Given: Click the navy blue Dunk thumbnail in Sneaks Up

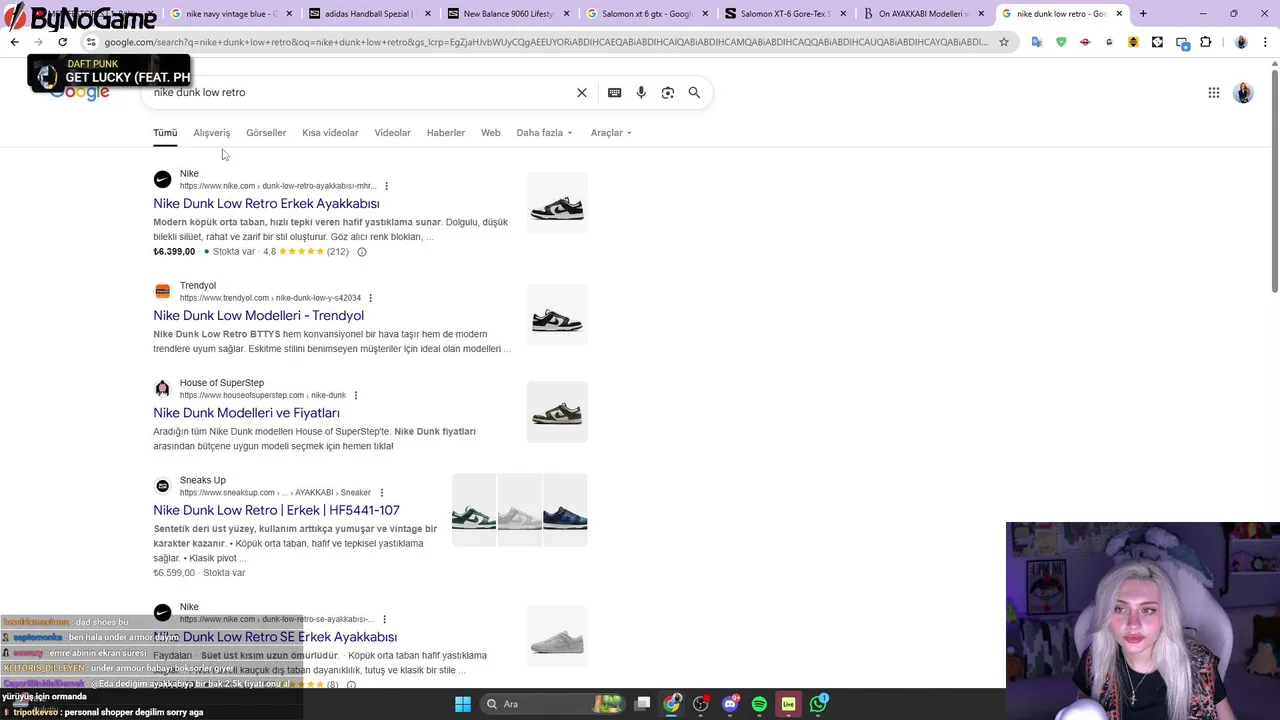Looking at the screenshot, I should (565, 511).
